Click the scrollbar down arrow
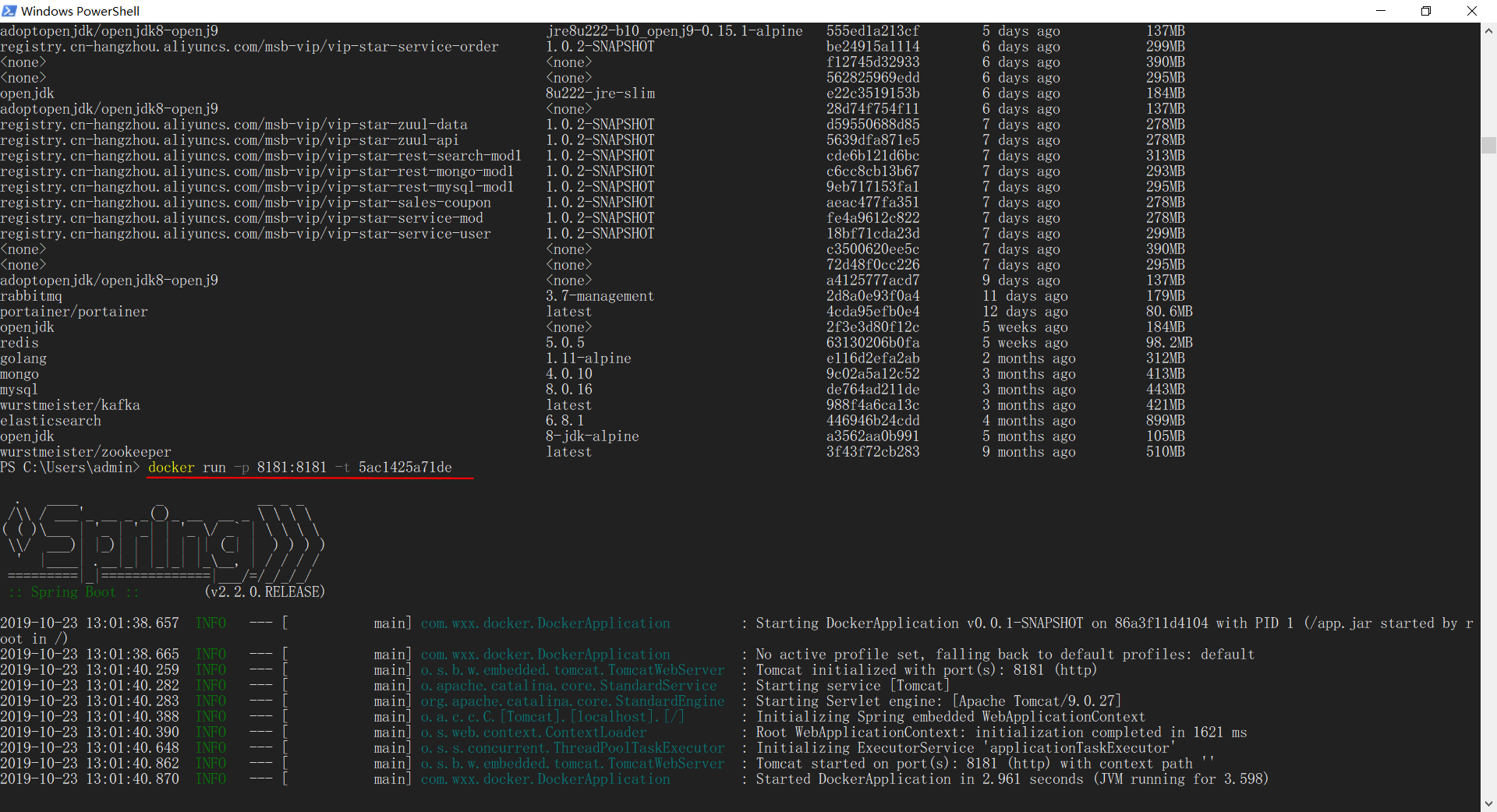Image resolution: width=1497 pixels, height=812 pixels. (x=1488, y=803)
